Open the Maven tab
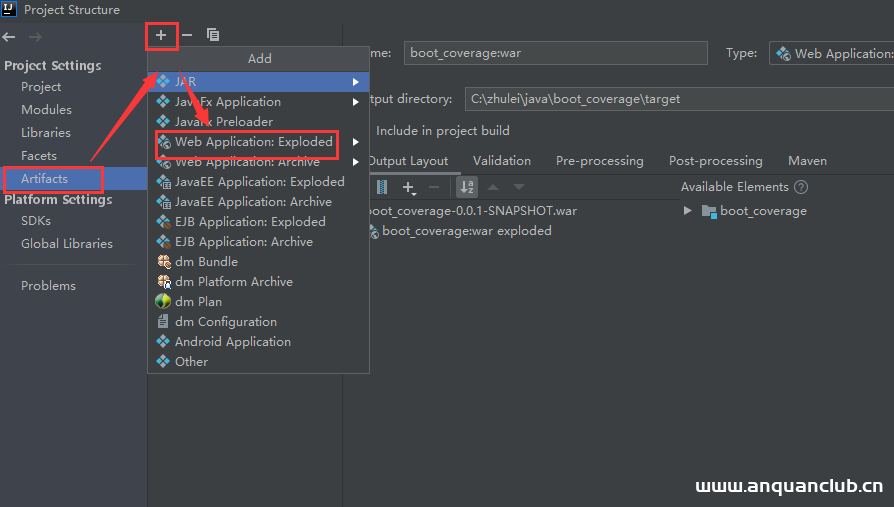894x507 pixels. (x=807, y=161)
